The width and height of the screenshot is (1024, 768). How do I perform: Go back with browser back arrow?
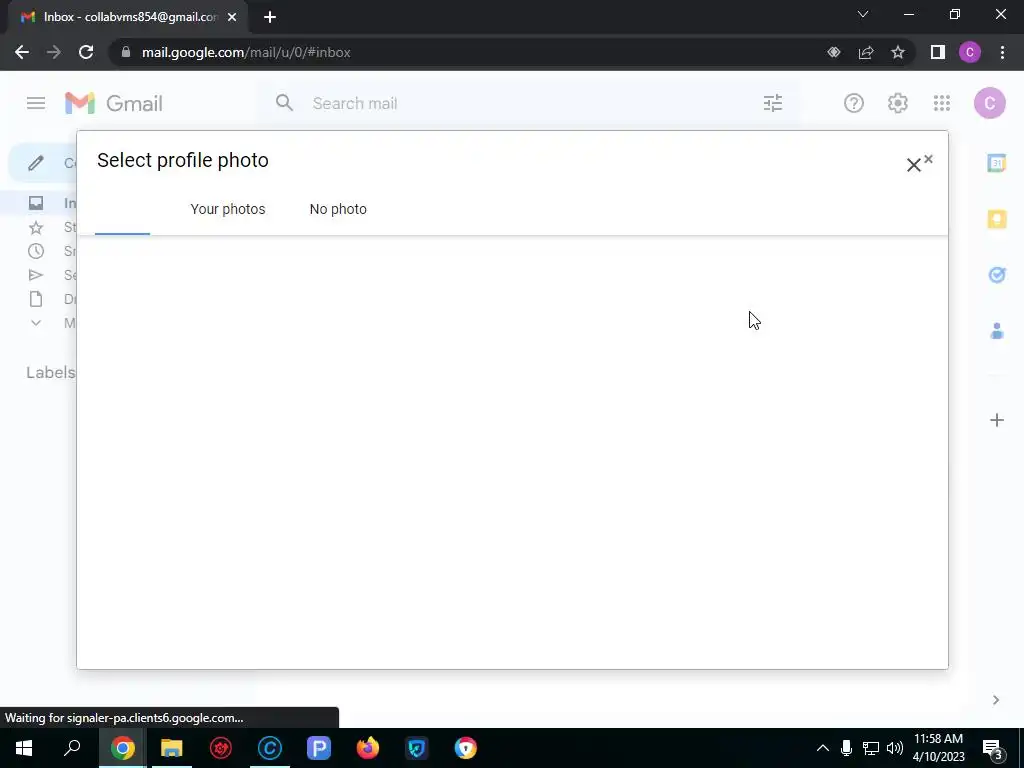(22, 52)
